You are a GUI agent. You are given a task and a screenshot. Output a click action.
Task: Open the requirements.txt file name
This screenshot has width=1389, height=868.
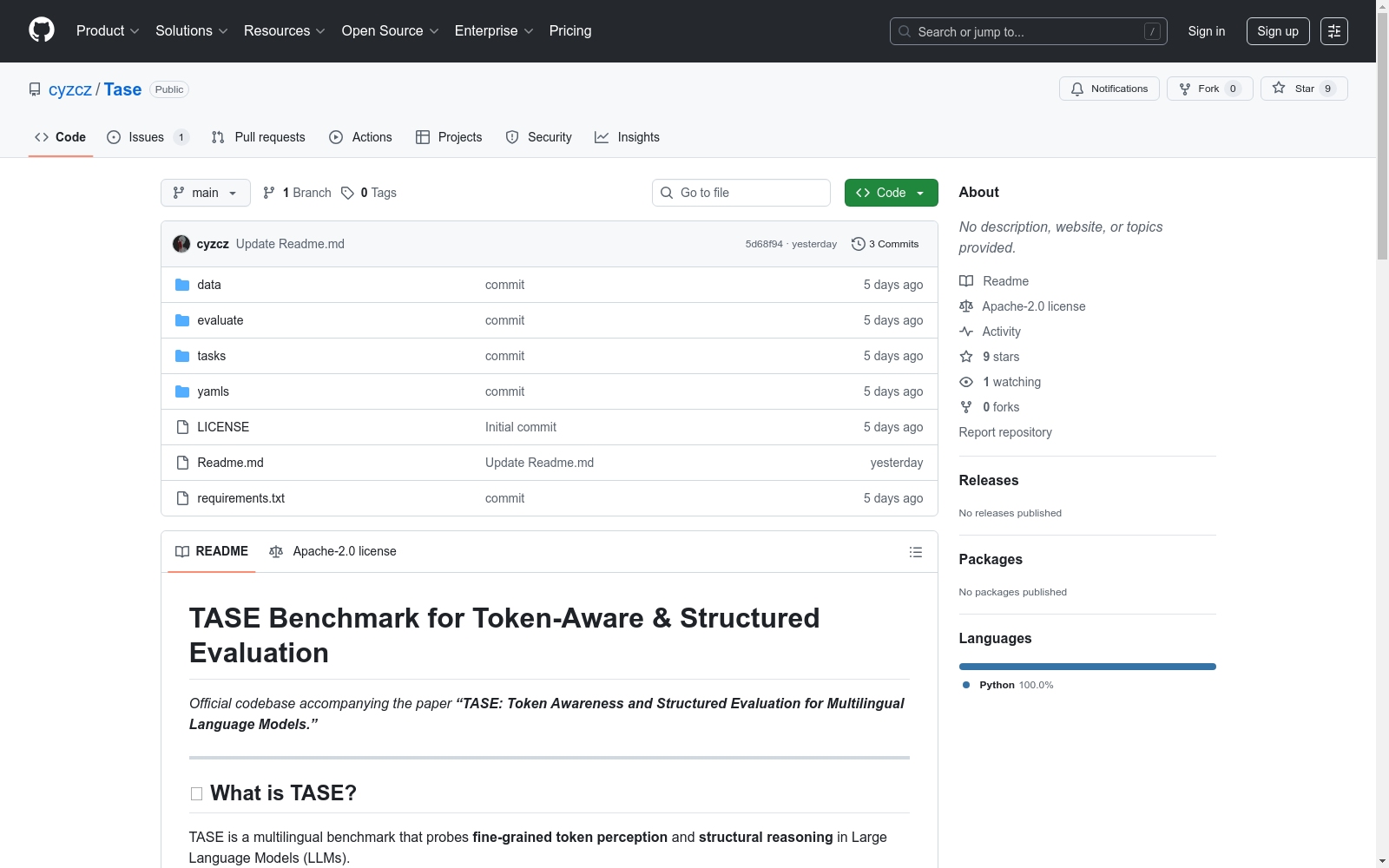(240, 498)
